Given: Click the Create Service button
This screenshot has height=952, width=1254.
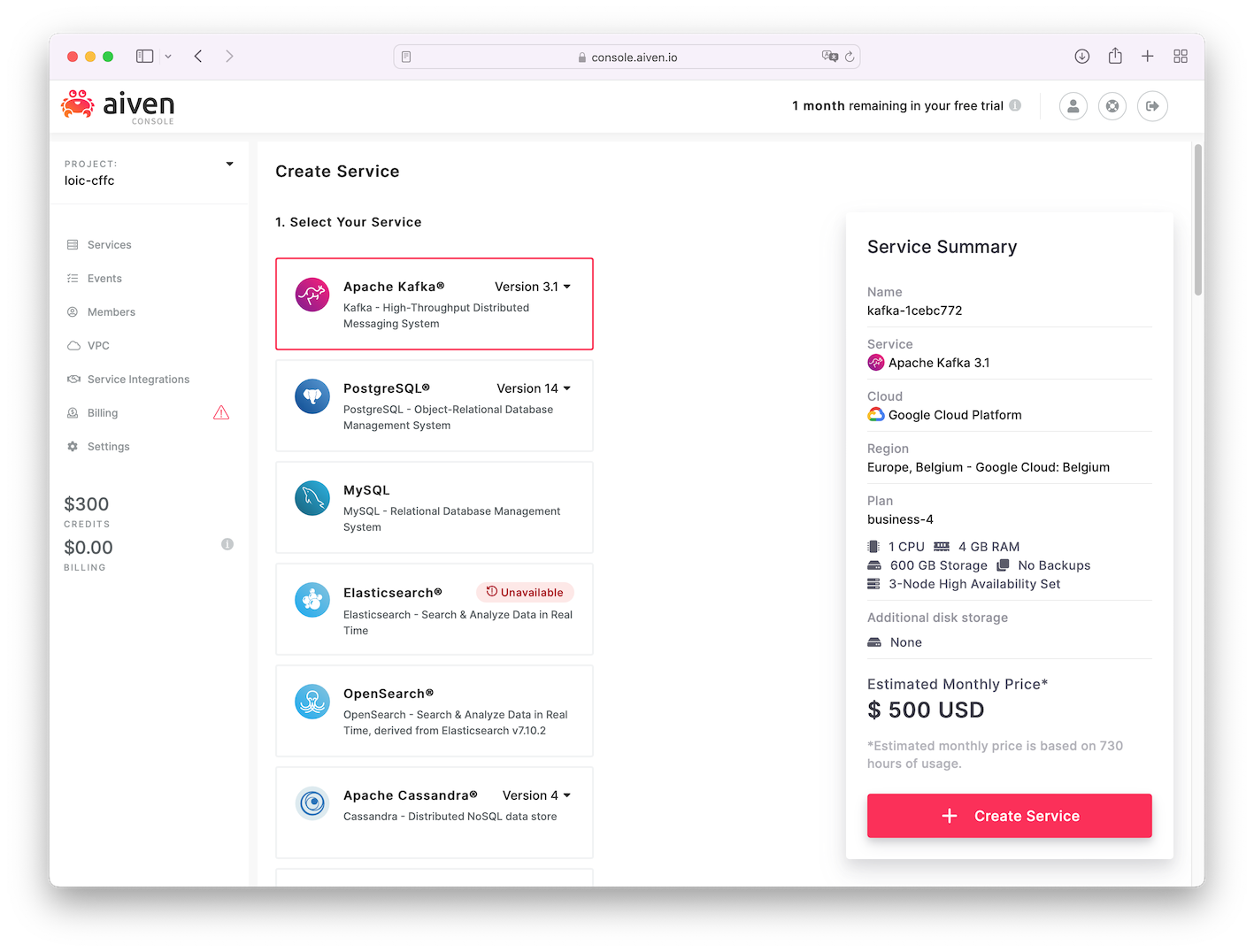Looking at the screenshot, I should pyautogui.click(x=1010, y=816).
